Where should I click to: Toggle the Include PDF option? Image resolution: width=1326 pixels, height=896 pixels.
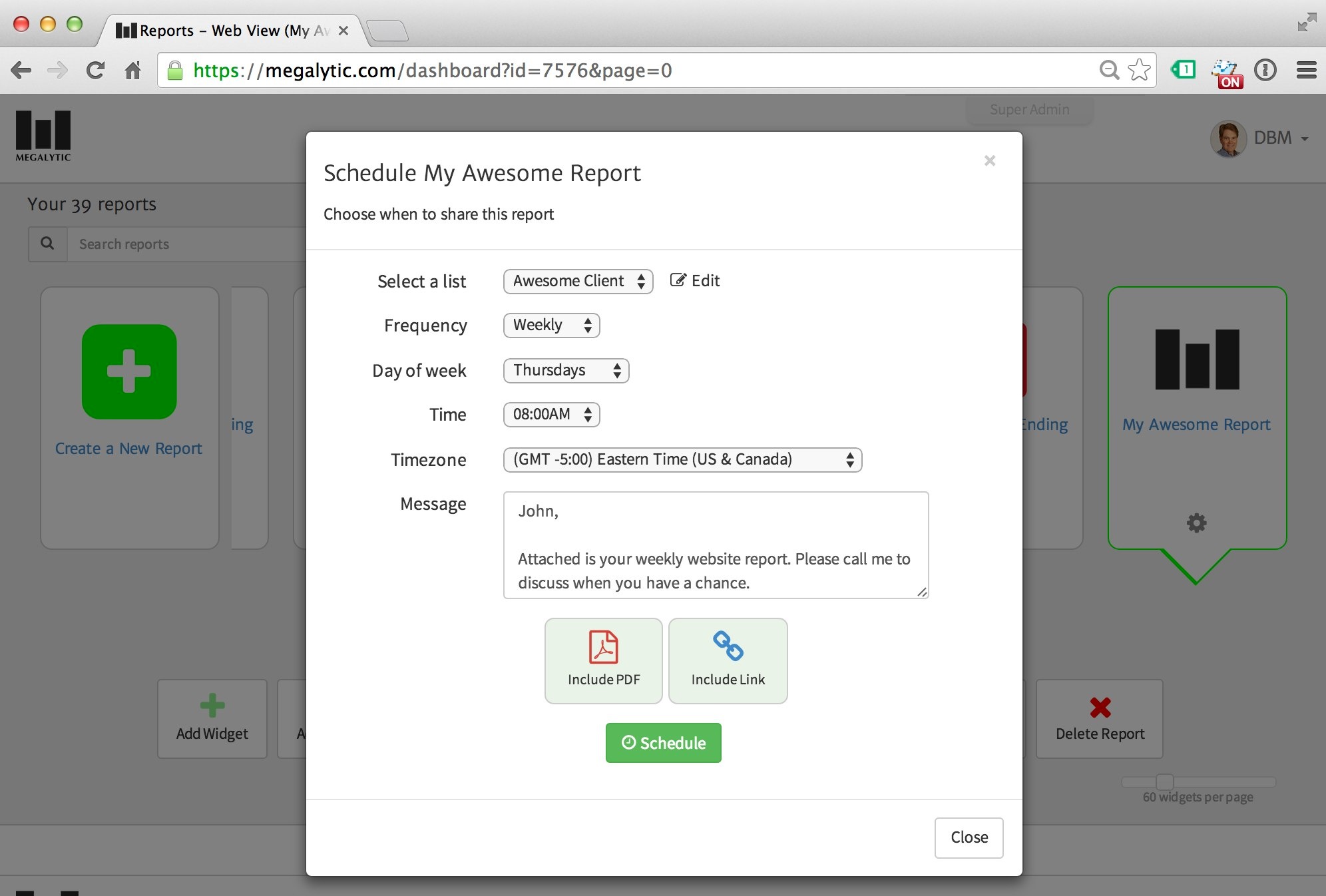(603, 660)
